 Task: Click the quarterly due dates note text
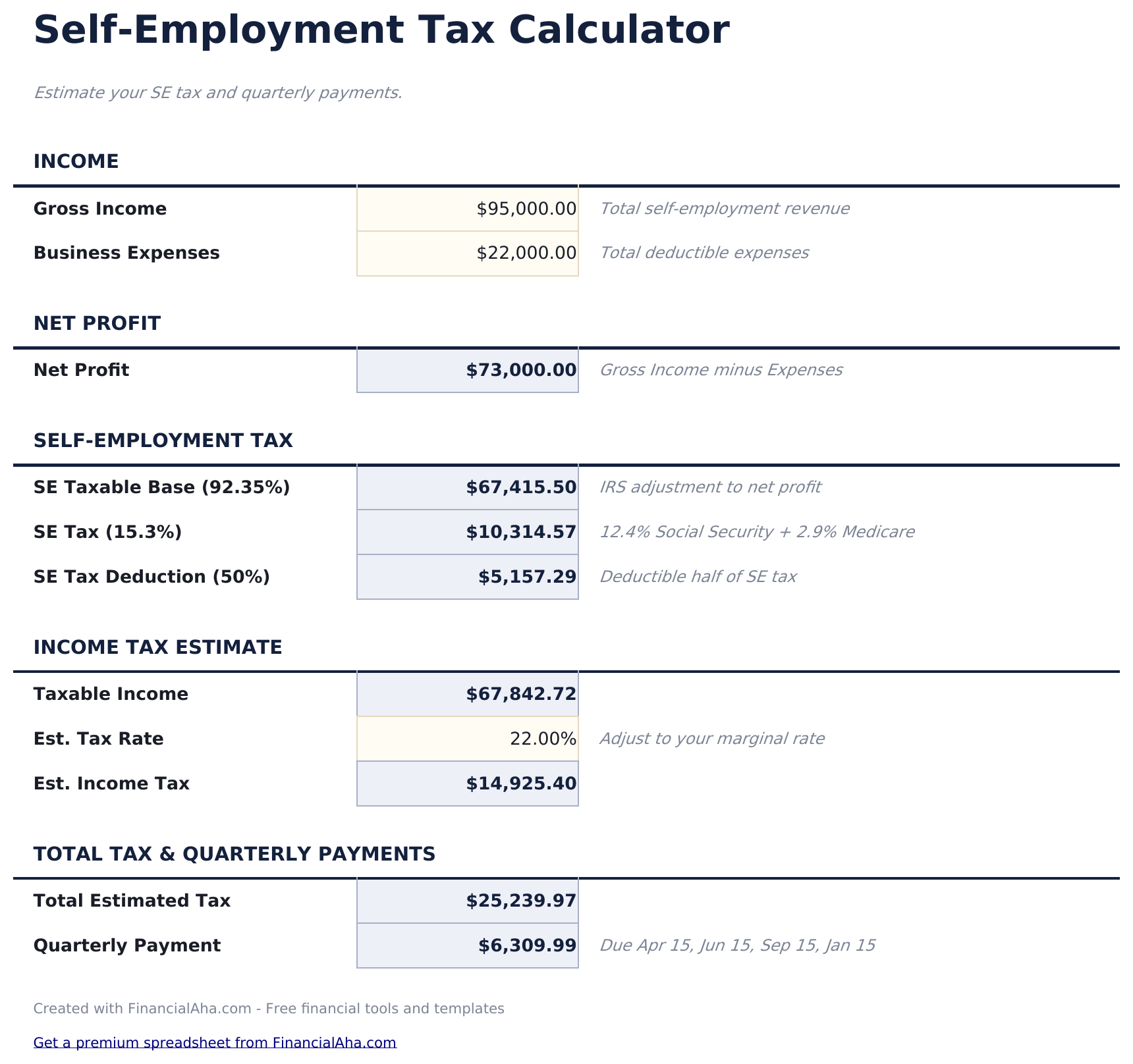738,945
